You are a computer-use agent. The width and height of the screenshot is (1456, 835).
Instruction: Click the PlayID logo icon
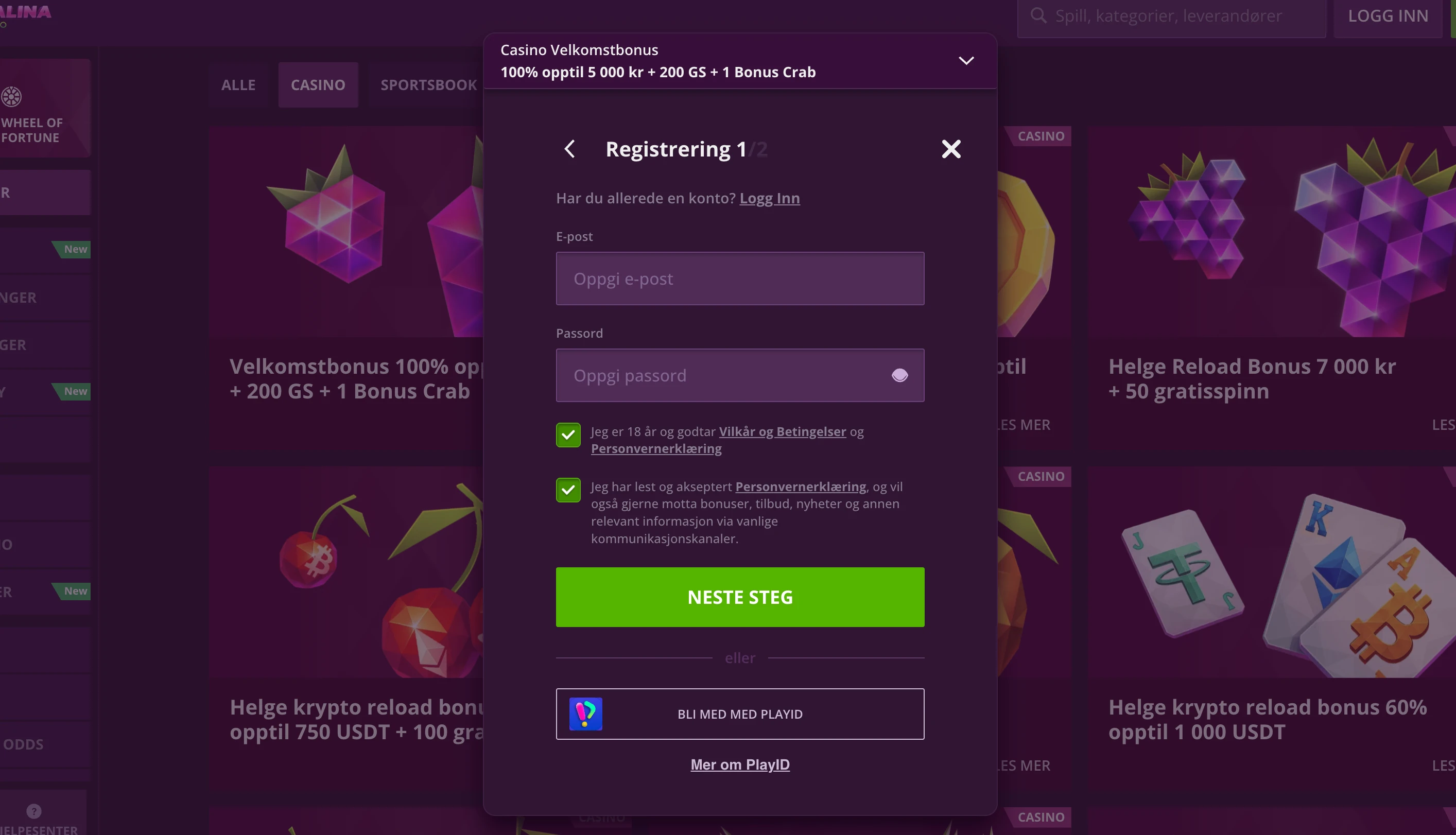click(x=585, y=714)
